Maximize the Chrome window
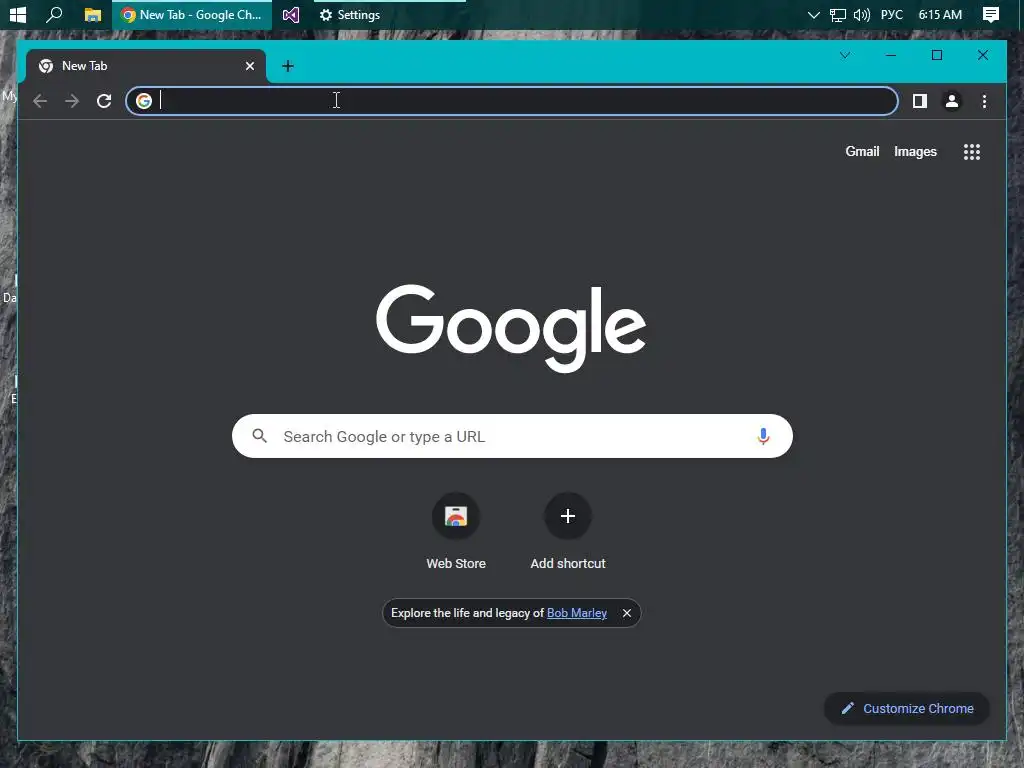 point(936,56)
